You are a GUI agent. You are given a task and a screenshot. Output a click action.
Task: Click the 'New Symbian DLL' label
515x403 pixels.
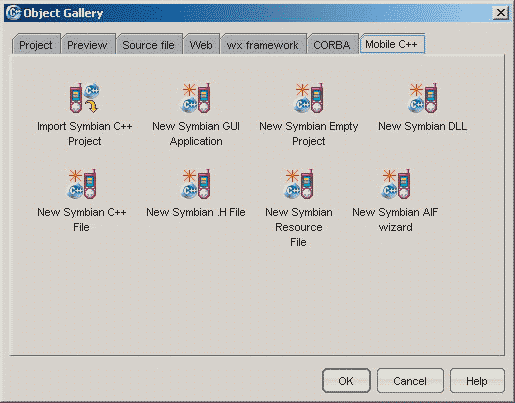click(x=423, y=126)
